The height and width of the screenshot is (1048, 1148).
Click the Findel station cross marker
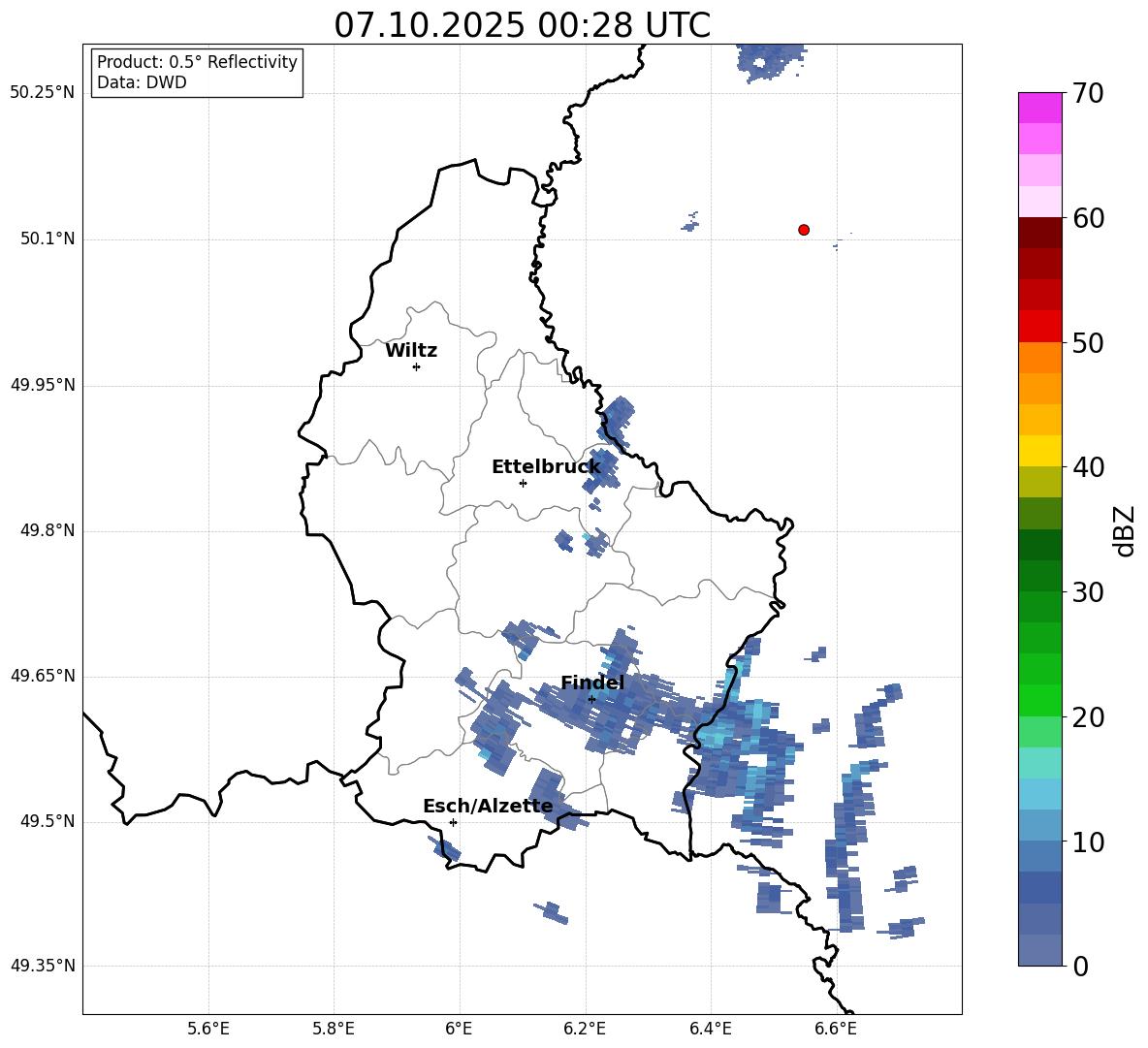point(591,699)
